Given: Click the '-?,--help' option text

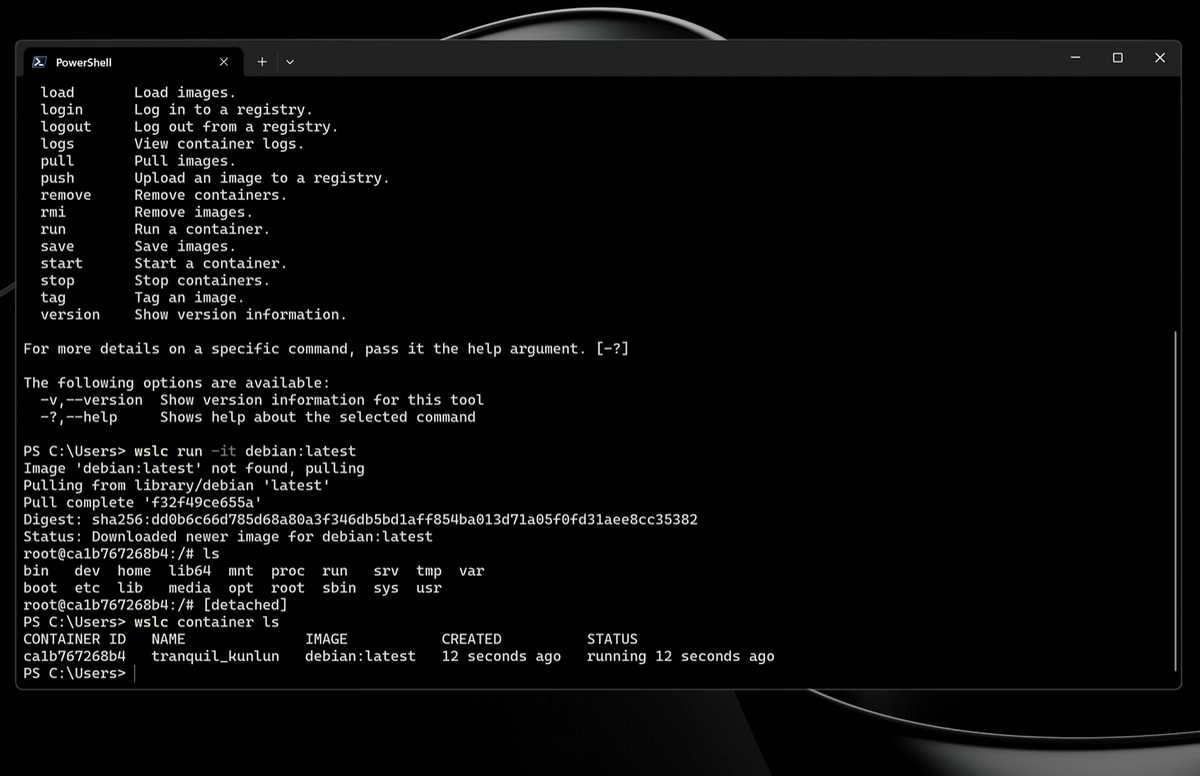Looking at the screenshot, I should coord(79,416).
